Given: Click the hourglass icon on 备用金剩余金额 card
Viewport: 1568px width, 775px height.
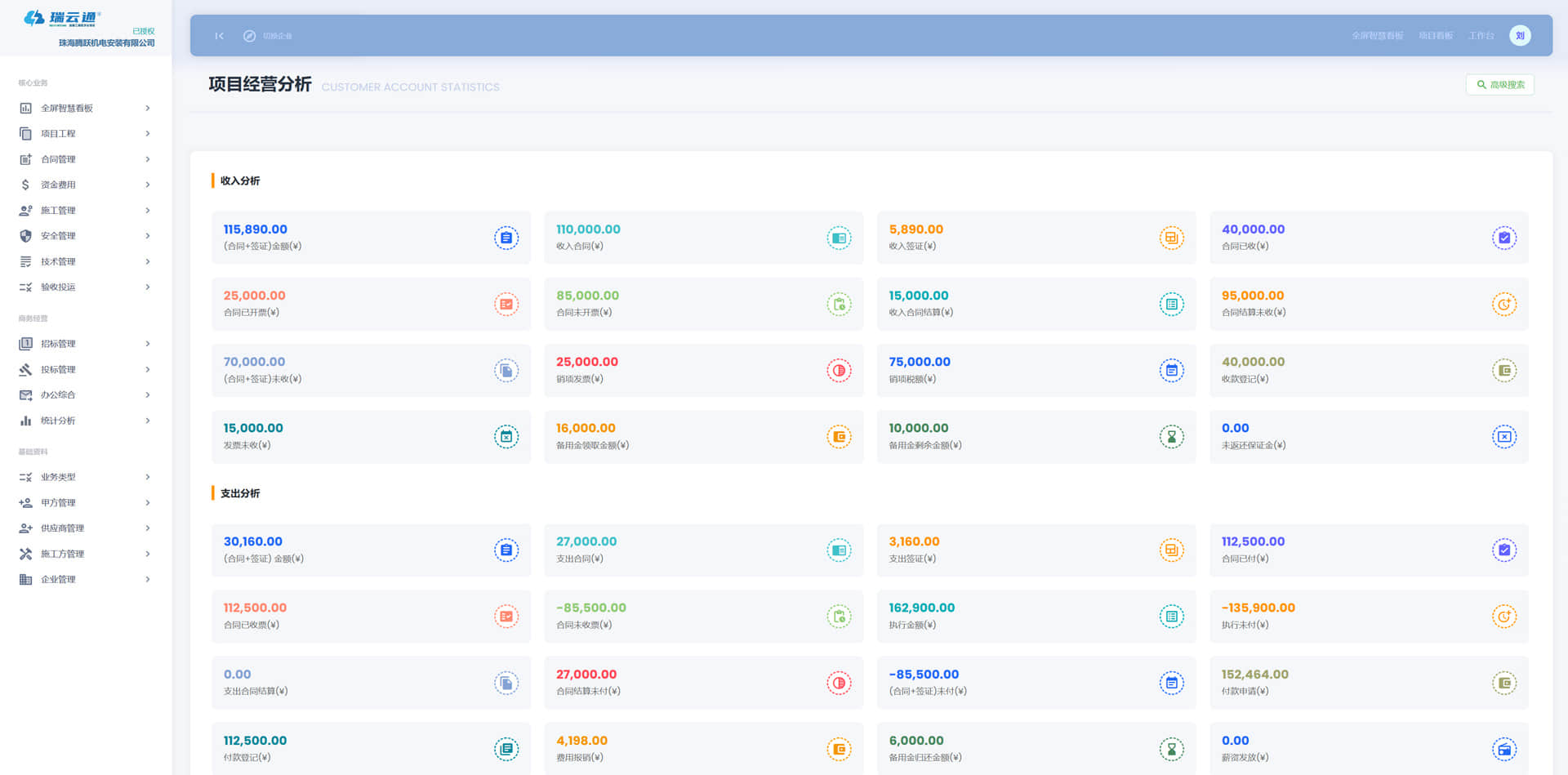Looking at the screenshot, I should [1171, 437].
